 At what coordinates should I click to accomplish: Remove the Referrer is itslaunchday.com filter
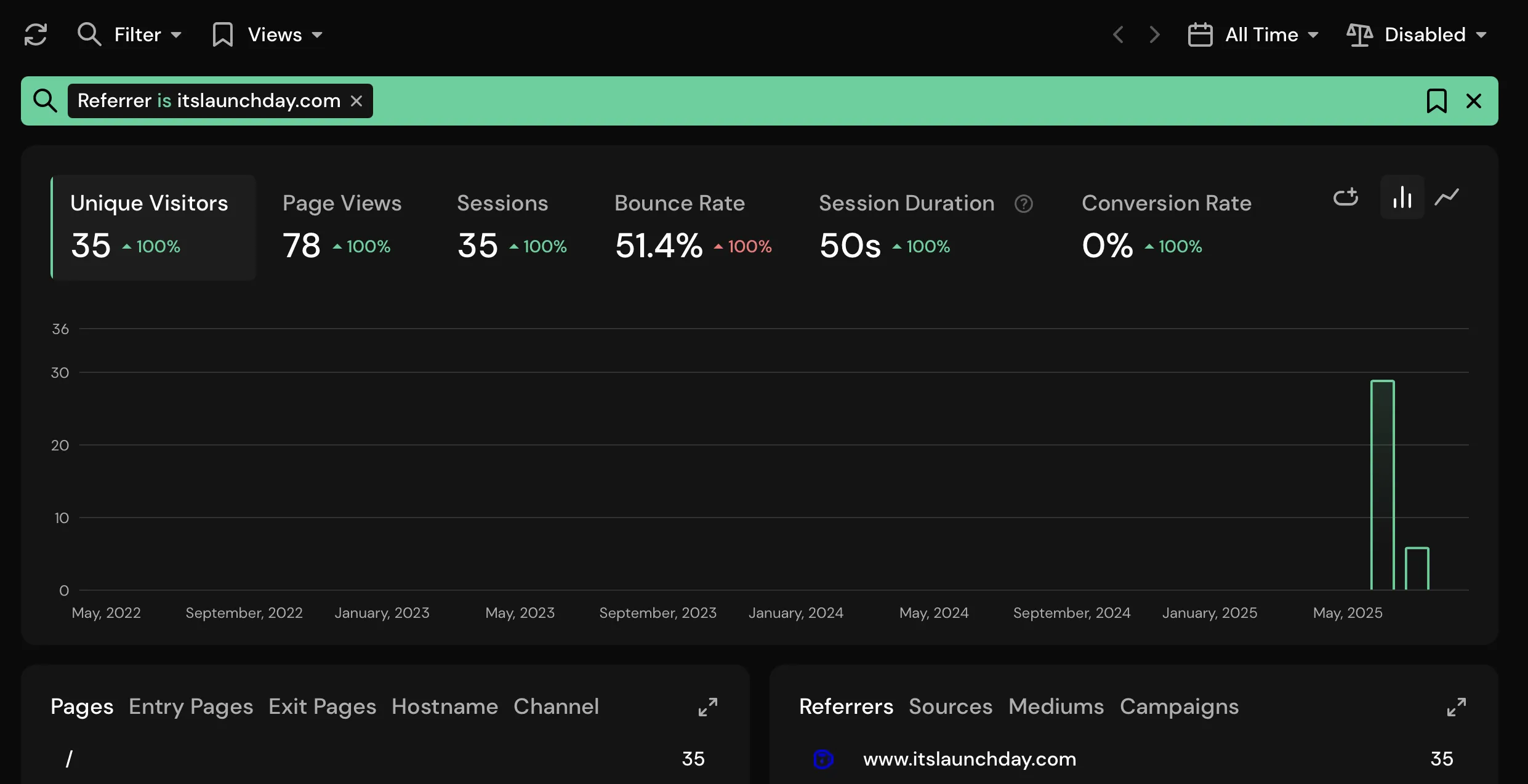coord(357,100)
